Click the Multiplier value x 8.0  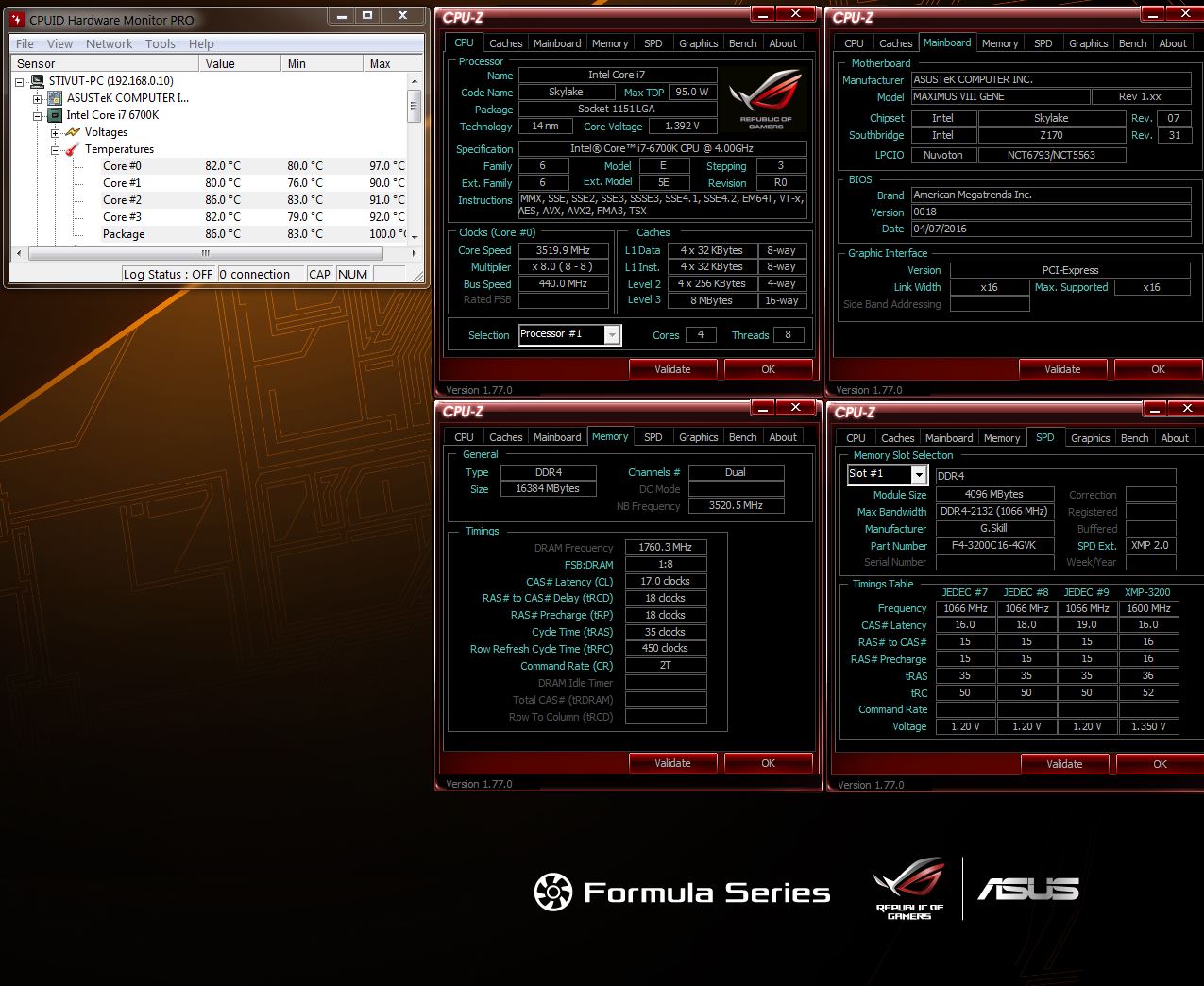564,267
